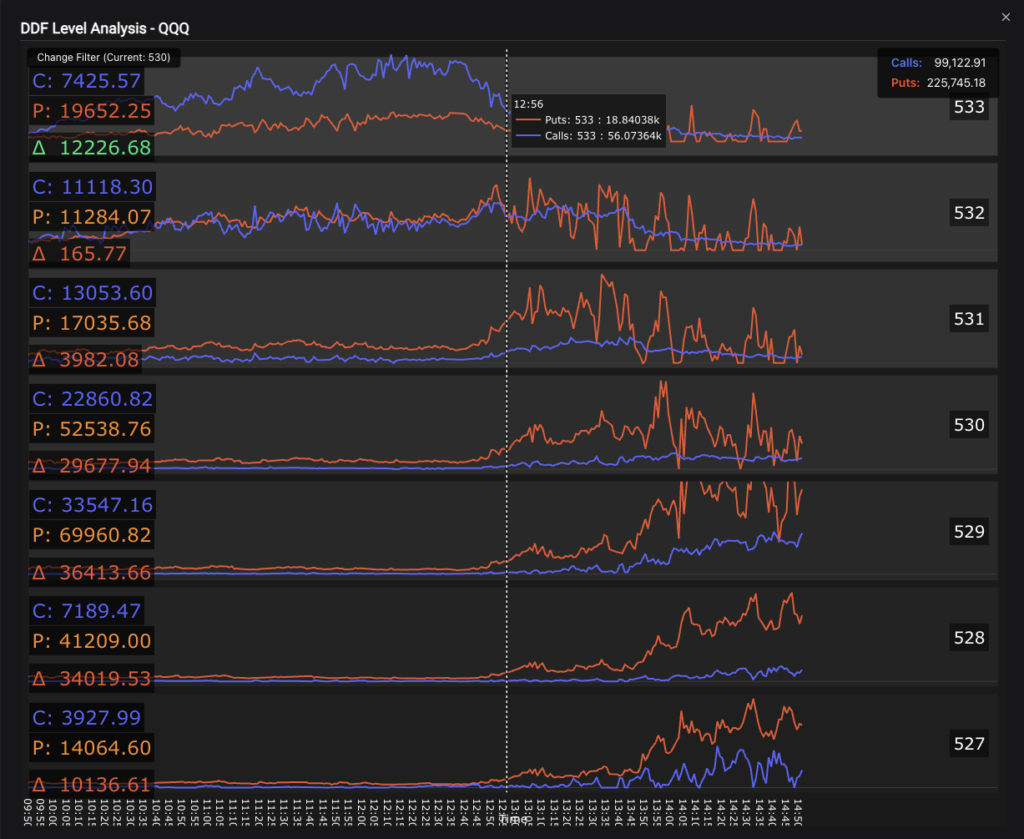Click the delta value 36413.66
Image resolution: width=1024 pixels, height=839 pixels.
click(x=91, y=573)
